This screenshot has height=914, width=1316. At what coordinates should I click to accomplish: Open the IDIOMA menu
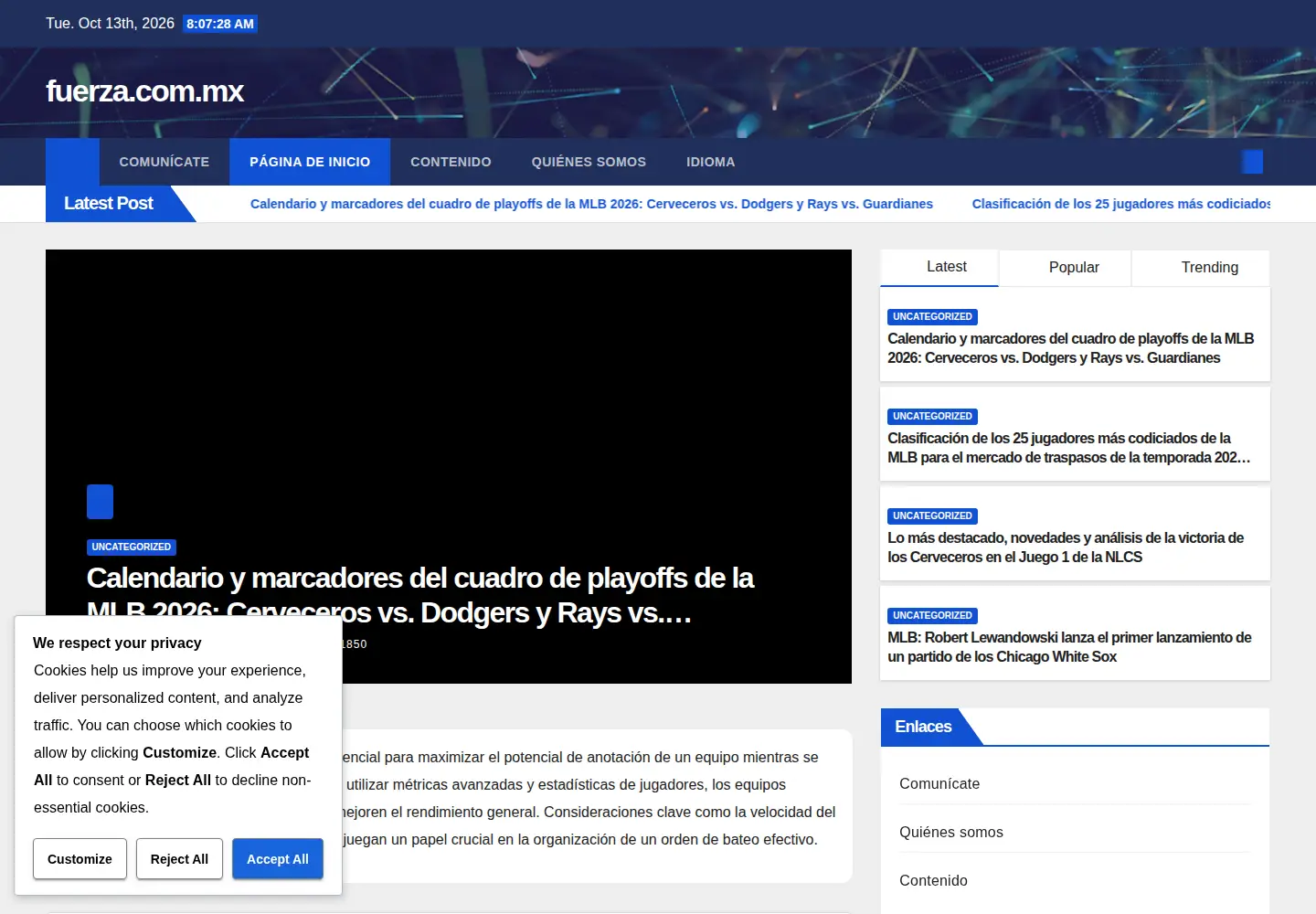click(711, 162)
